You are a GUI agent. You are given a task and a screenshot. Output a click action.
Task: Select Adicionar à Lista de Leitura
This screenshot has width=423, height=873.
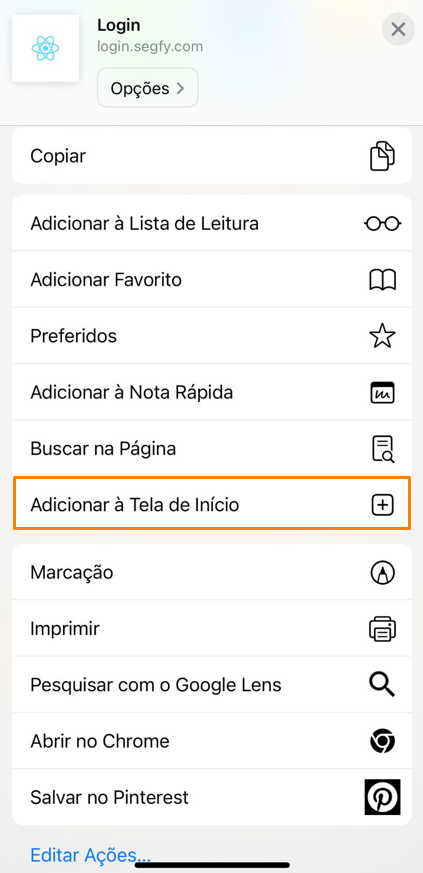click(x=212, y=223)
